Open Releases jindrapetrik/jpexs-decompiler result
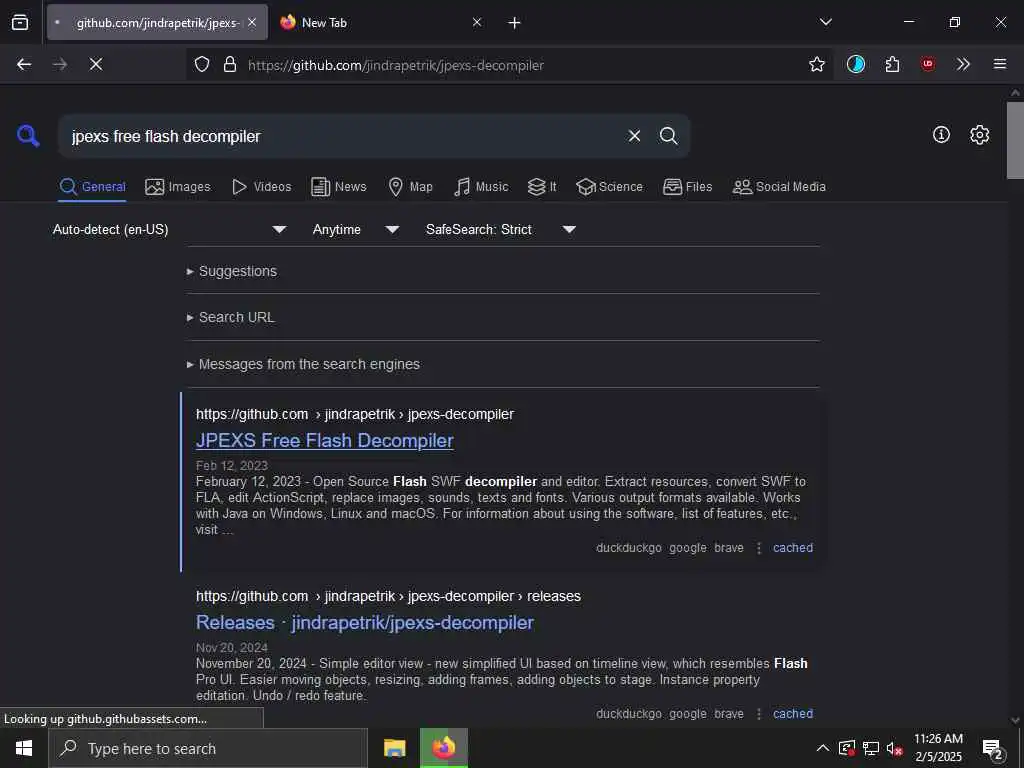Viewport: 1024px width, 768px height. 364,622
